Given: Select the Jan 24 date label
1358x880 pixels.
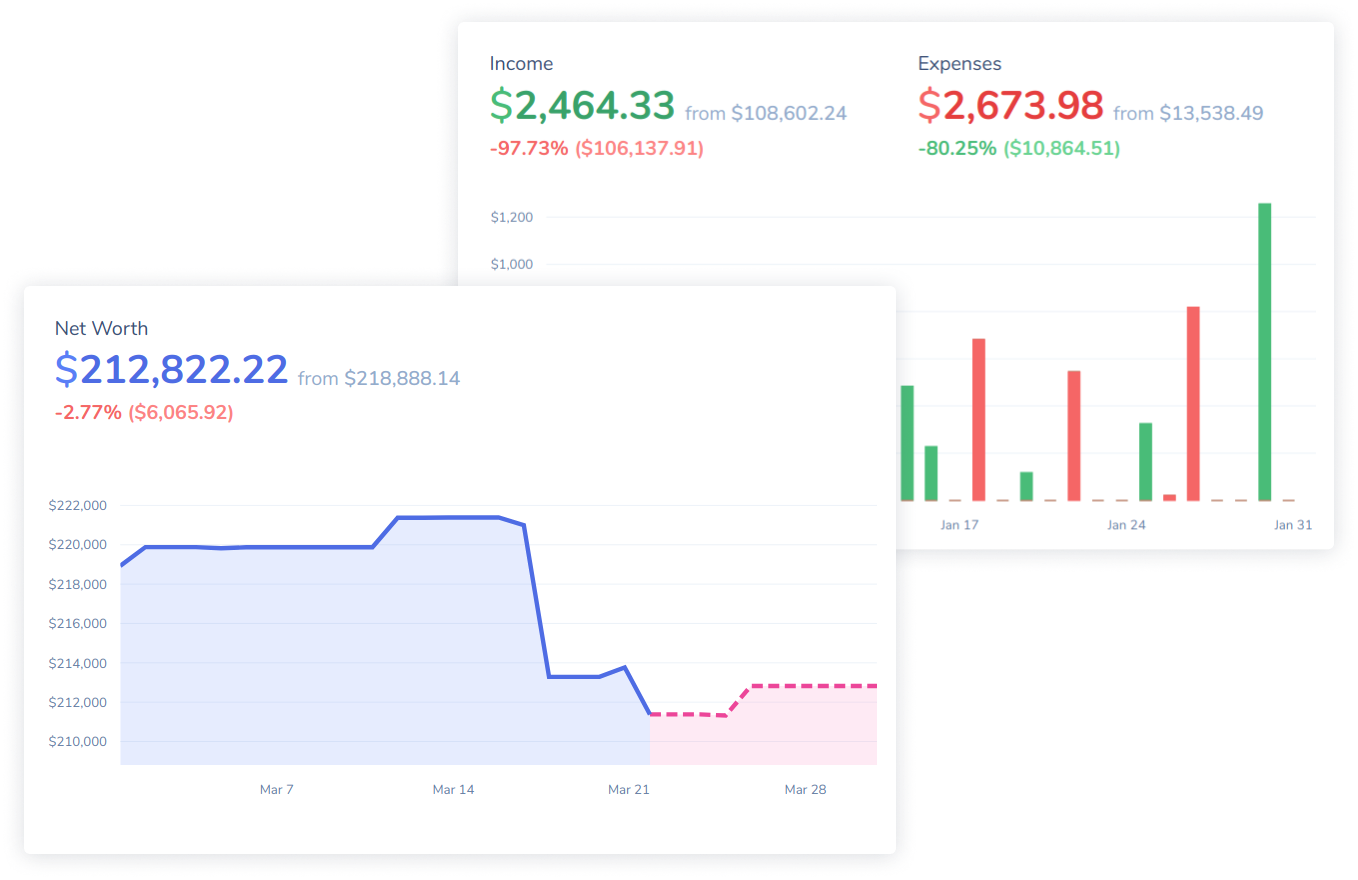Looking at the screenshot, I should tap(1126, 525).
